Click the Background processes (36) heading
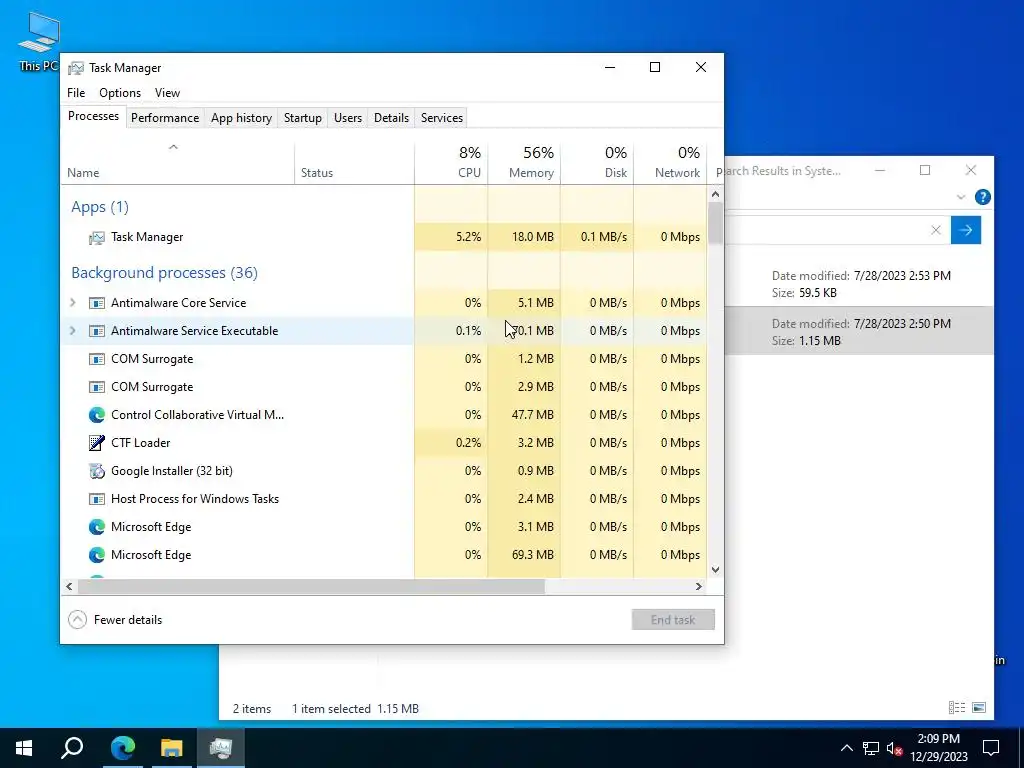The height and width of the screenshot is (768, 1024). point(165,273)
